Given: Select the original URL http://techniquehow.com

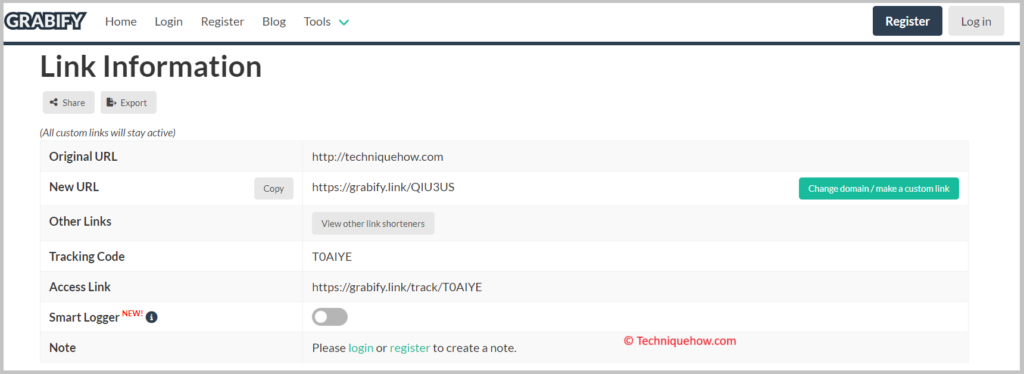Looking at the screenshot, I should coord(377,157).
